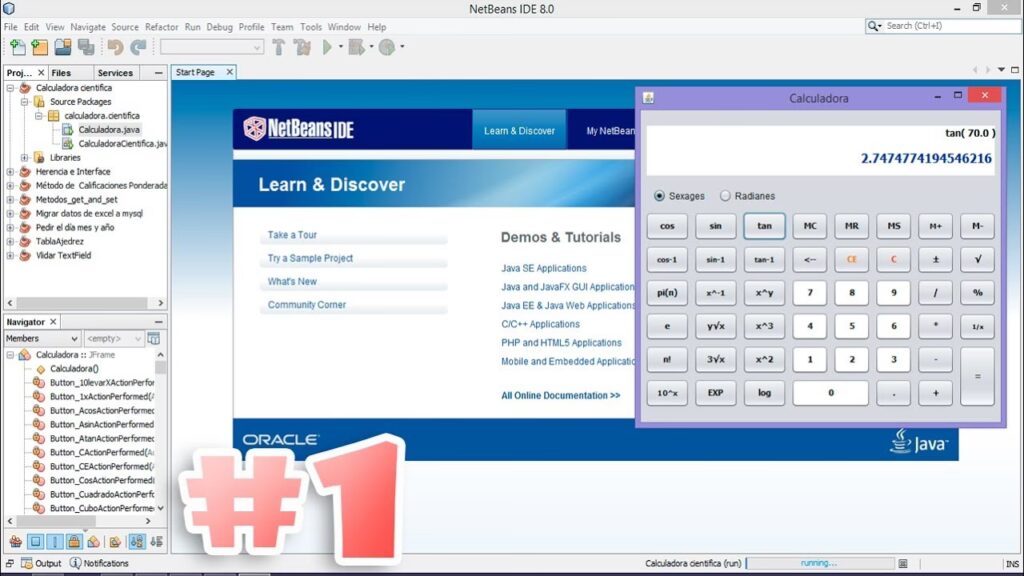Collapse the Calculadora cientifica project node
Image resolution: width=1024 pixels, height=576 pixels.
point(10,88)
